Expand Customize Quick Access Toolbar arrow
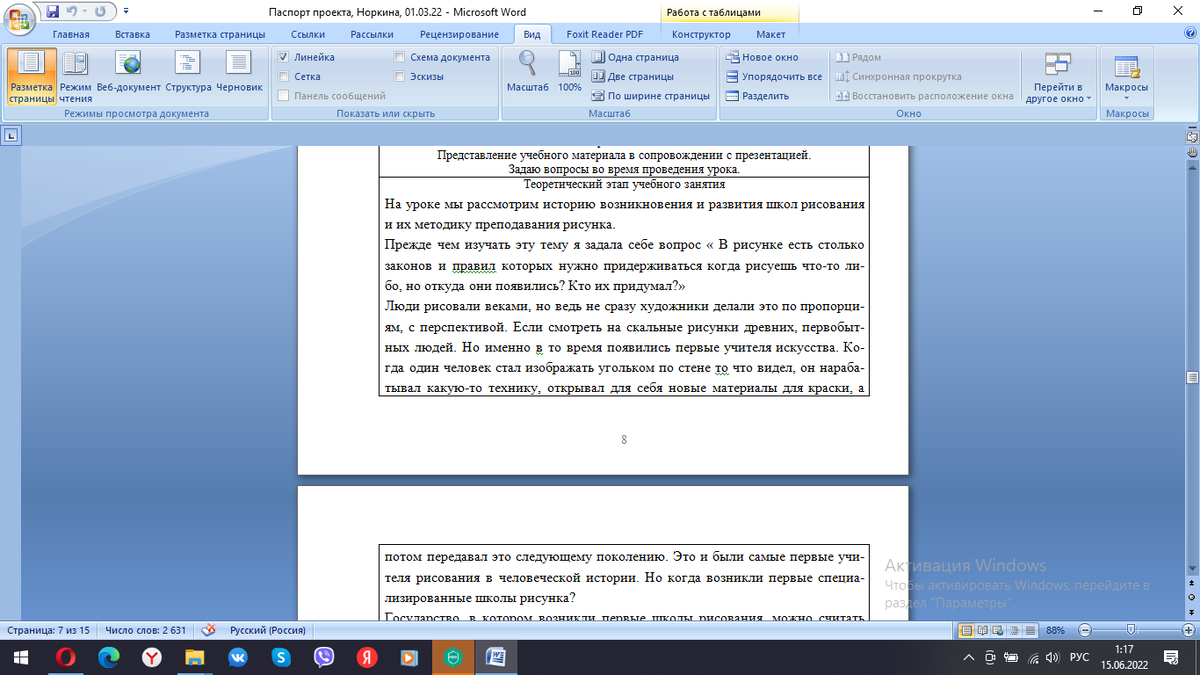Image resolution: width=1200 pixels, height=675 pixels. click(126, 11)
